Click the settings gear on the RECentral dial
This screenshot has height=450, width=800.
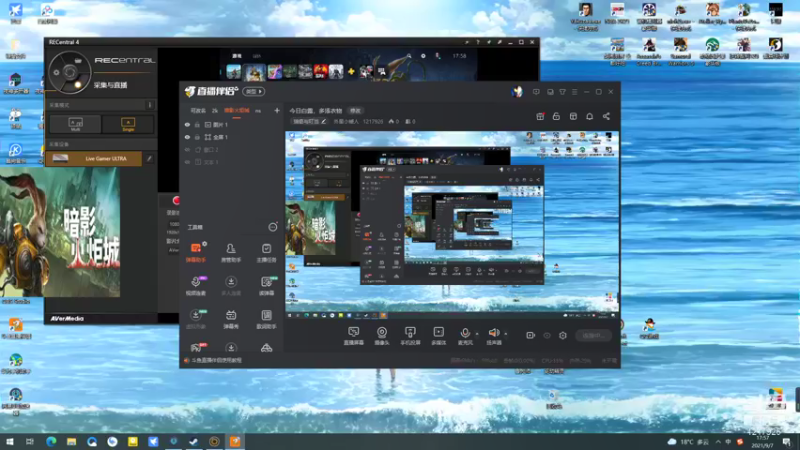coord(56,72)
